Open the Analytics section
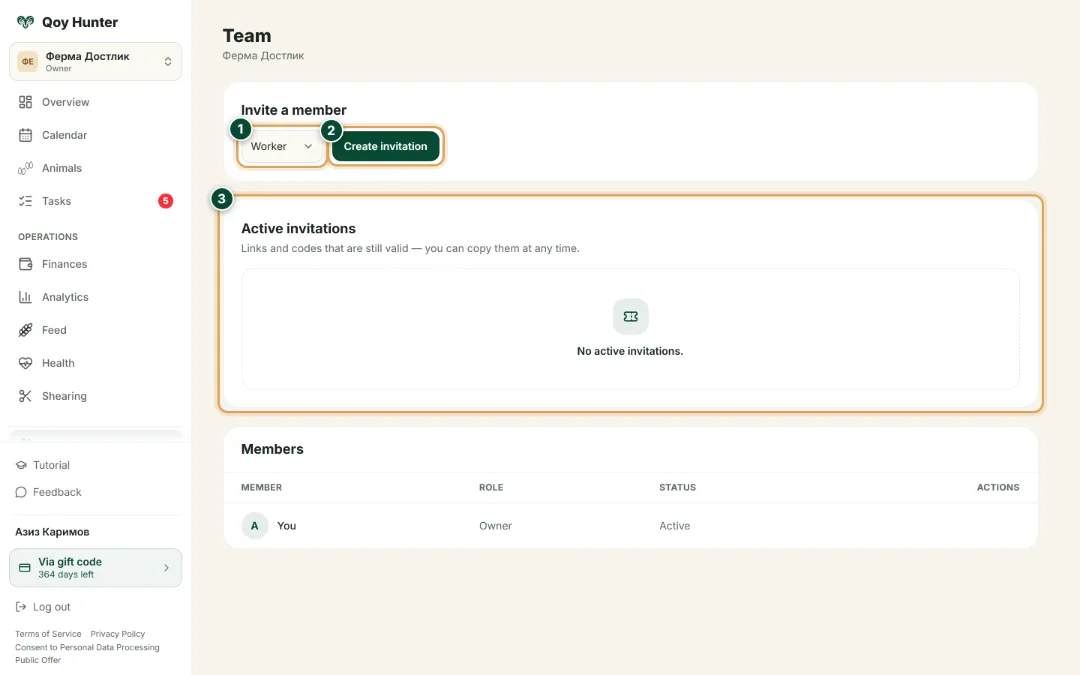The width and height of the screenshot is (1080, 675). click(96, 297)
